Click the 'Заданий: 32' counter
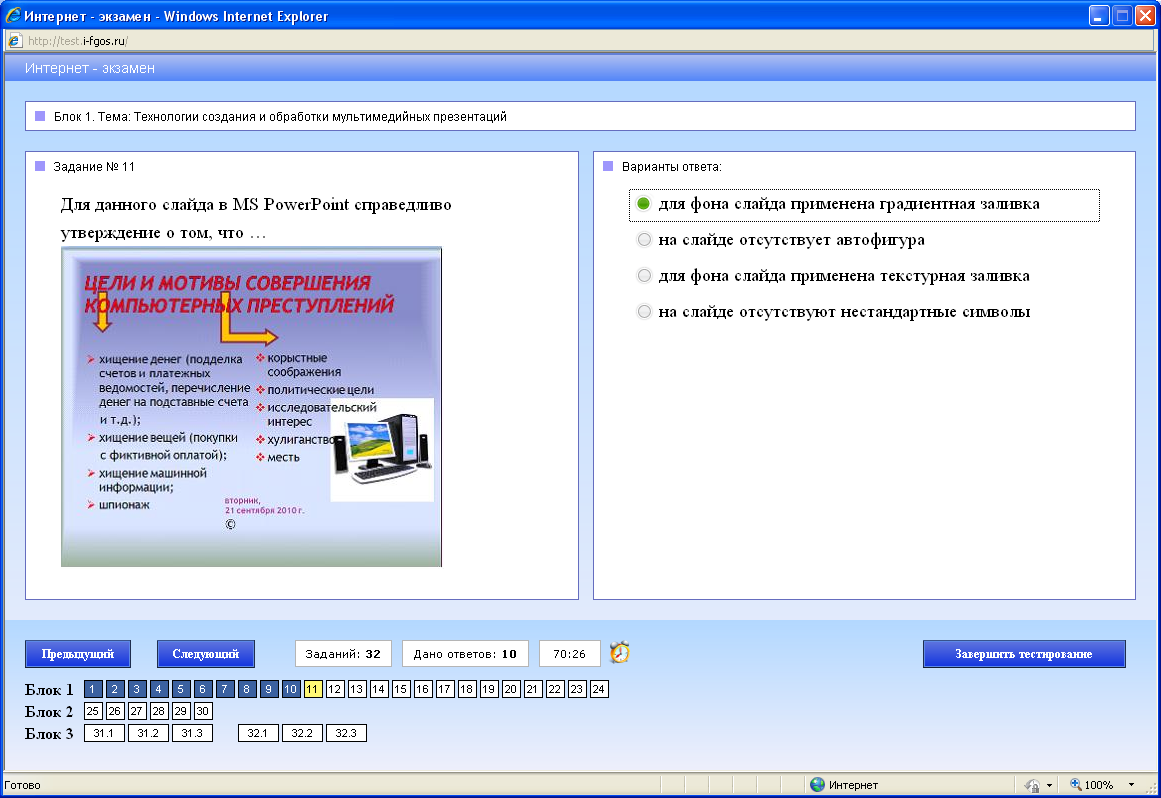Image resolution: width=1161 pixels, height=798 pixels. coord(343,654)
